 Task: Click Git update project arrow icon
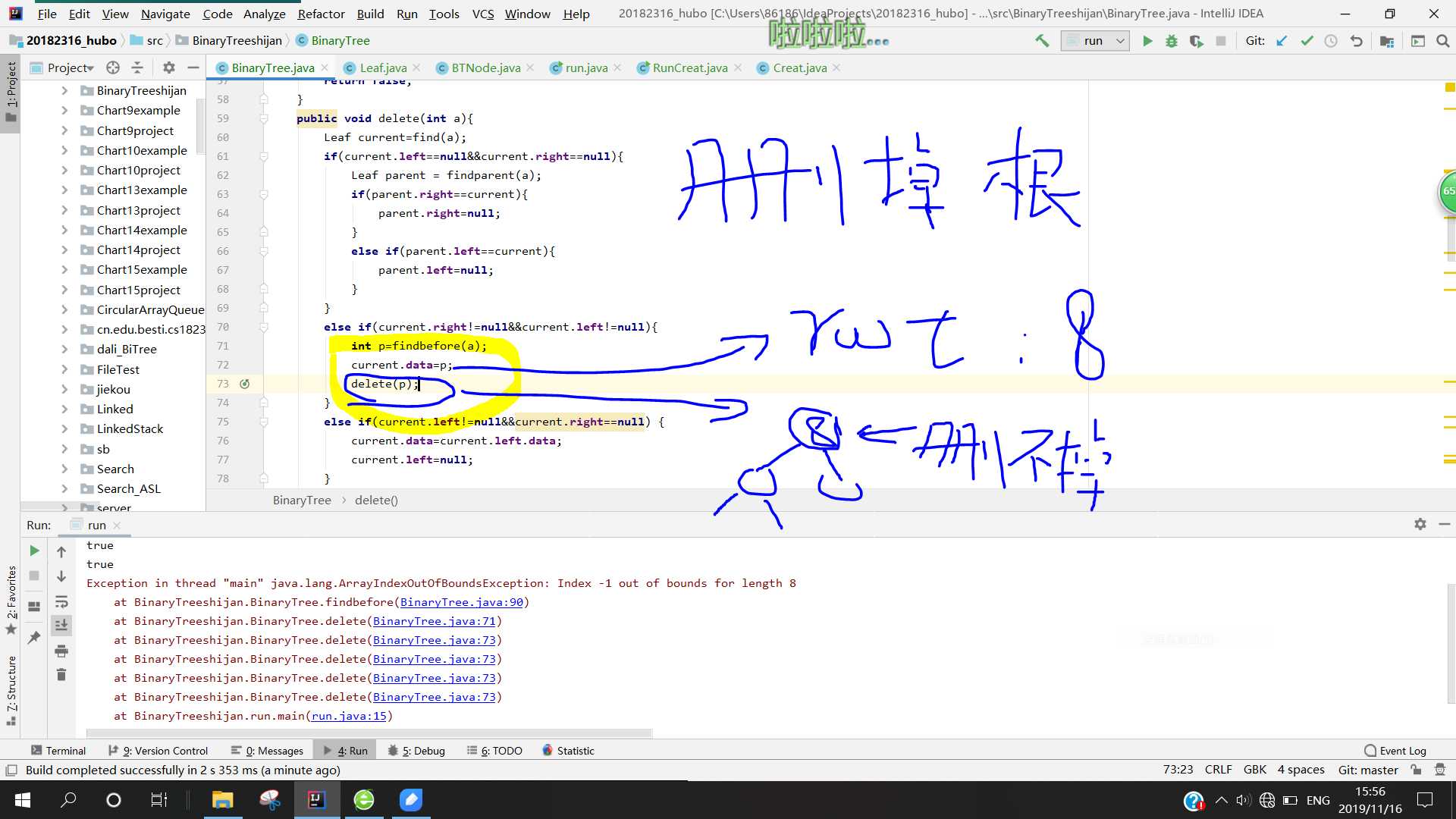click(1282, 41)
